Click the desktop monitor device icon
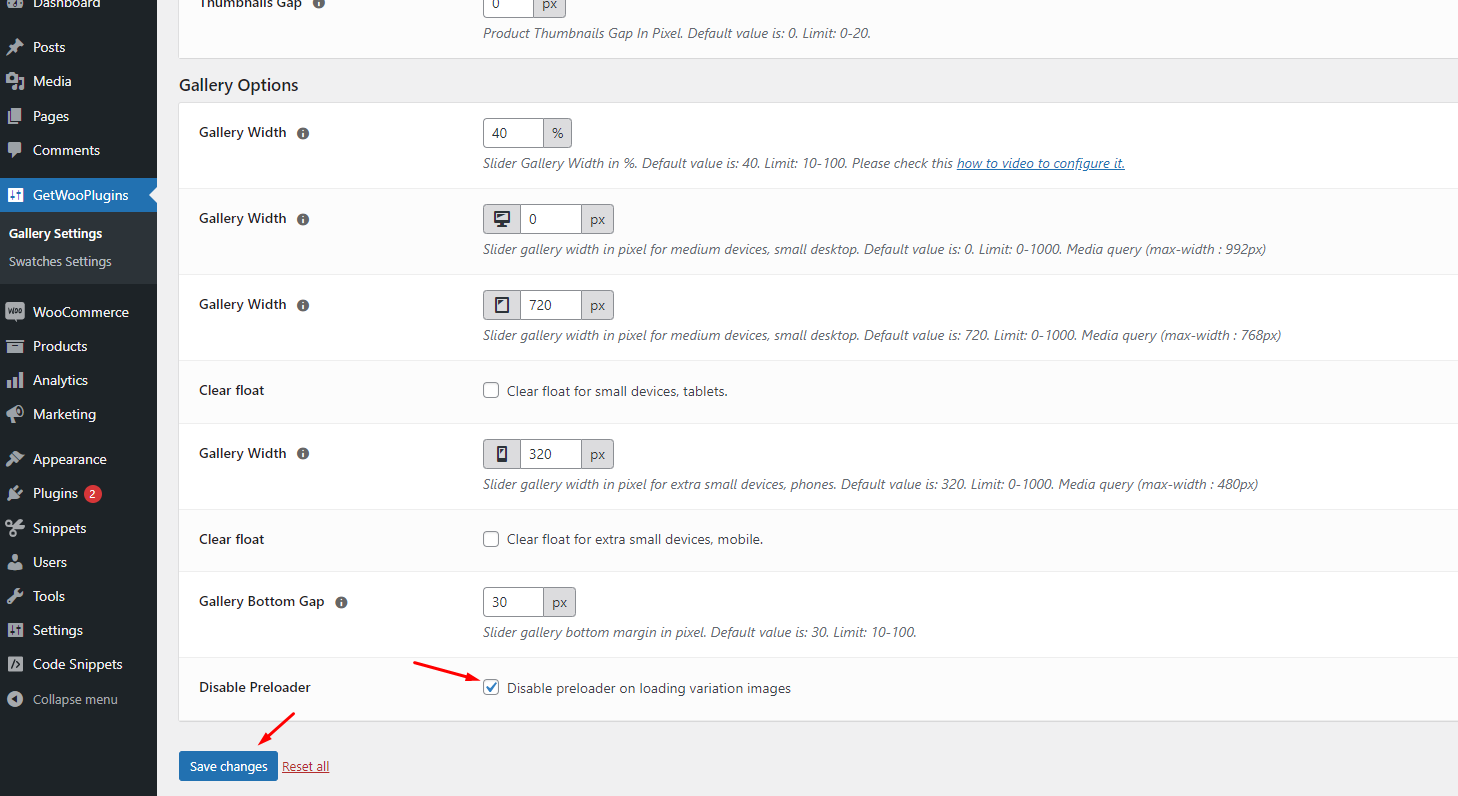Image resolution: width=1458 pixels, height=796 pixels. 502,219
